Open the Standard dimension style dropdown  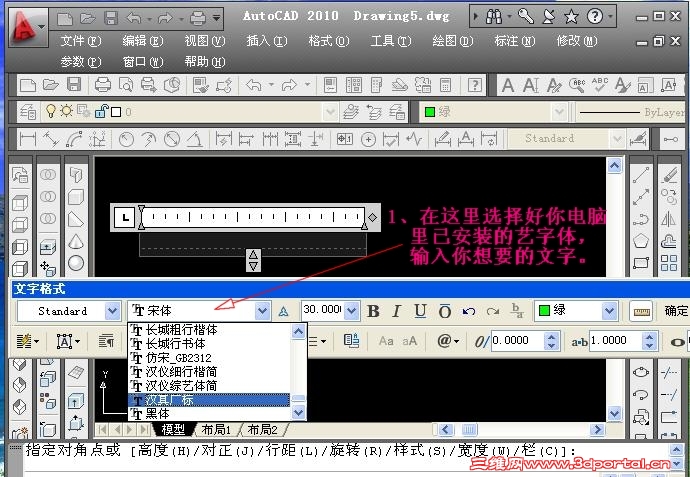coord(617,139)
